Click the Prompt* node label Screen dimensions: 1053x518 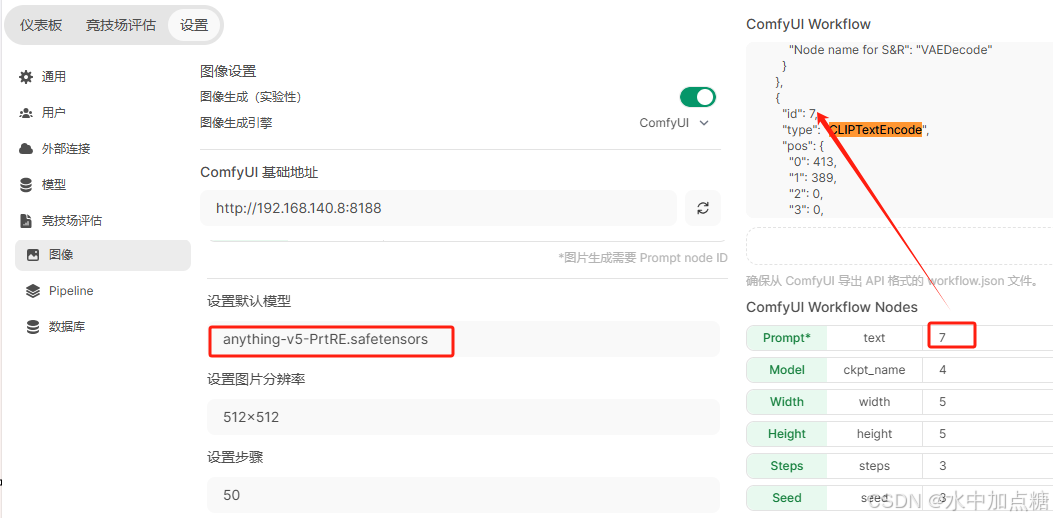tap(786, 338)
